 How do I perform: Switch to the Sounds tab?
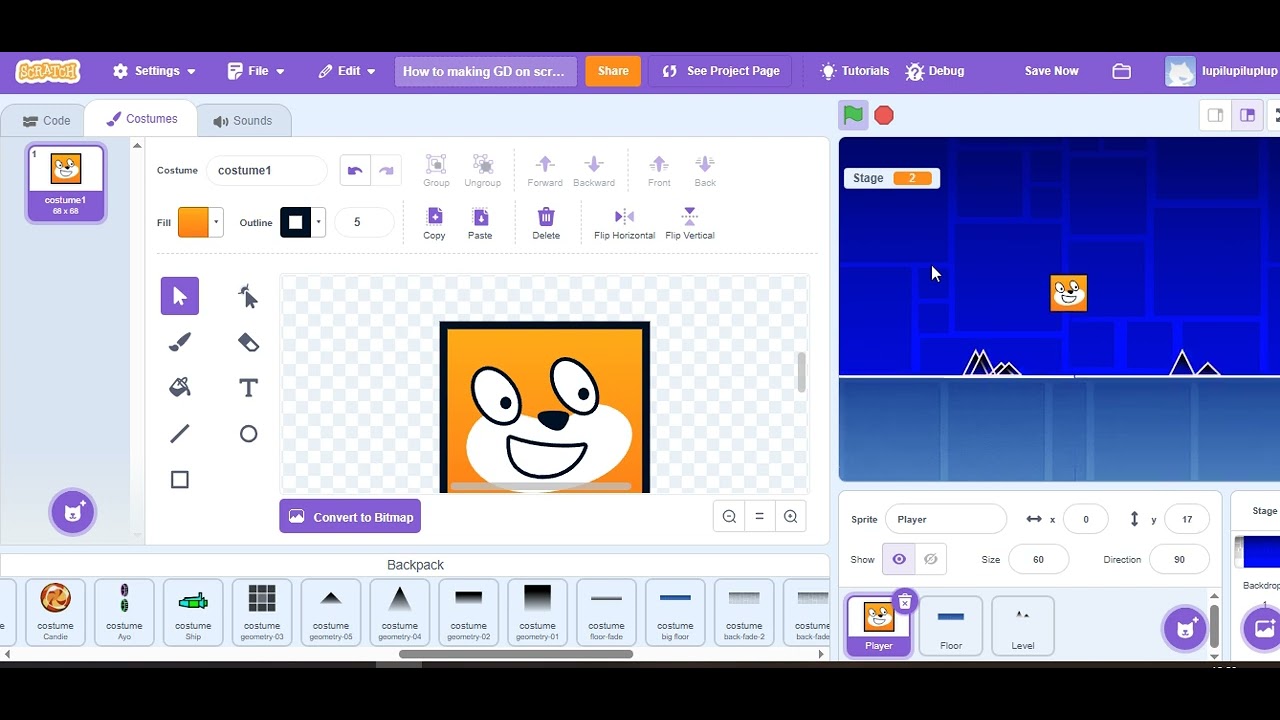[242, 120]
